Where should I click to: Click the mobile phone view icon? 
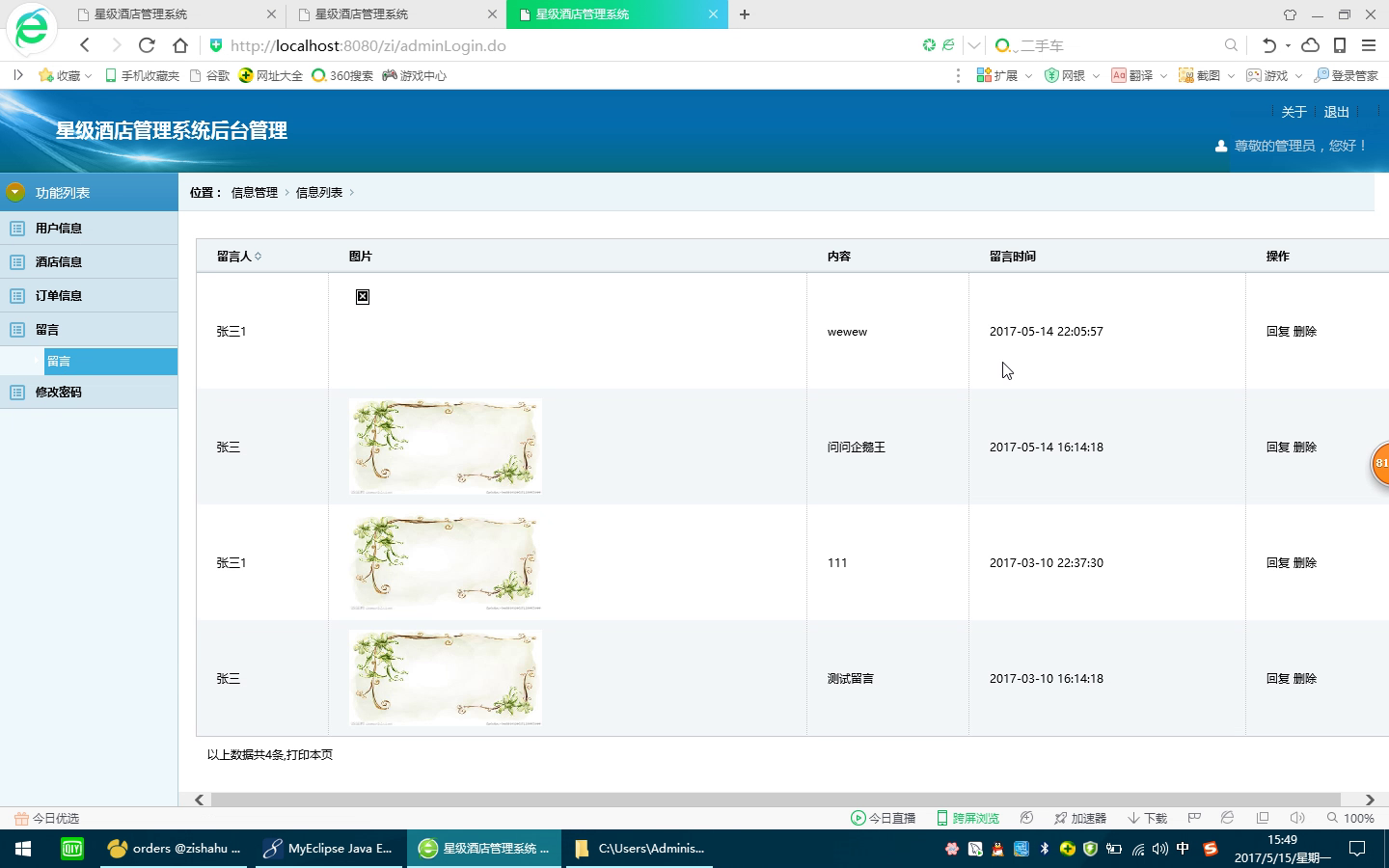1340,45
